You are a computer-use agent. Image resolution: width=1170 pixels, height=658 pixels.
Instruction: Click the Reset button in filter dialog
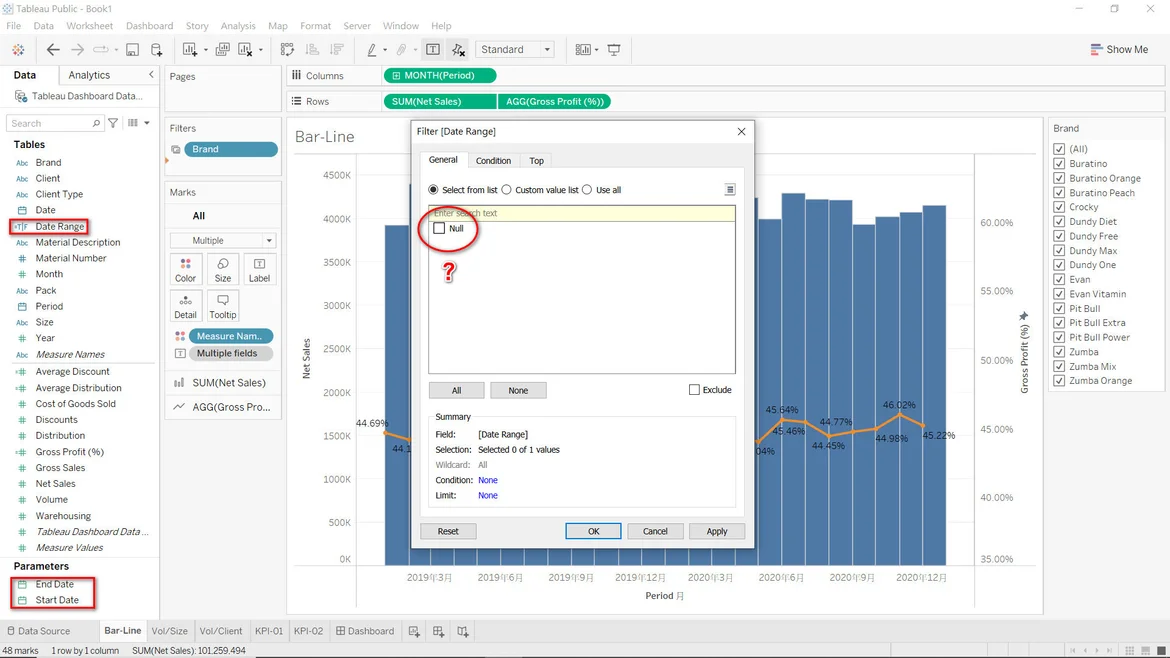point(448,531)
